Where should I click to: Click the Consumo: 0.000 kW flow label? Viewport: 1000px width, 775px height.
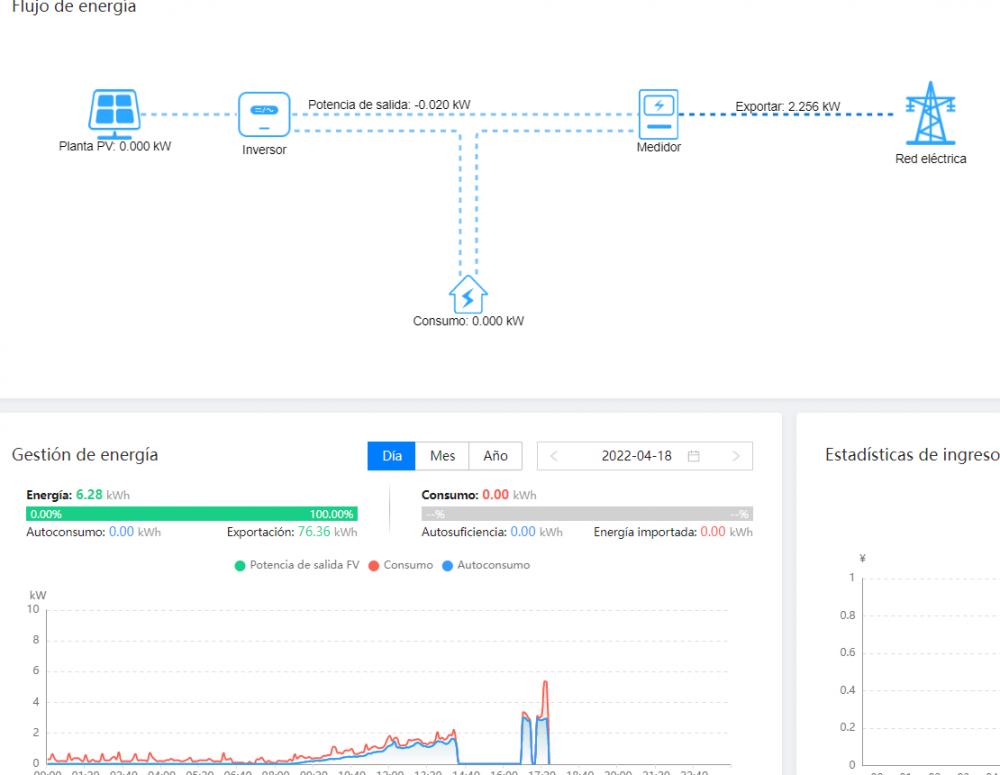[468, 321]
